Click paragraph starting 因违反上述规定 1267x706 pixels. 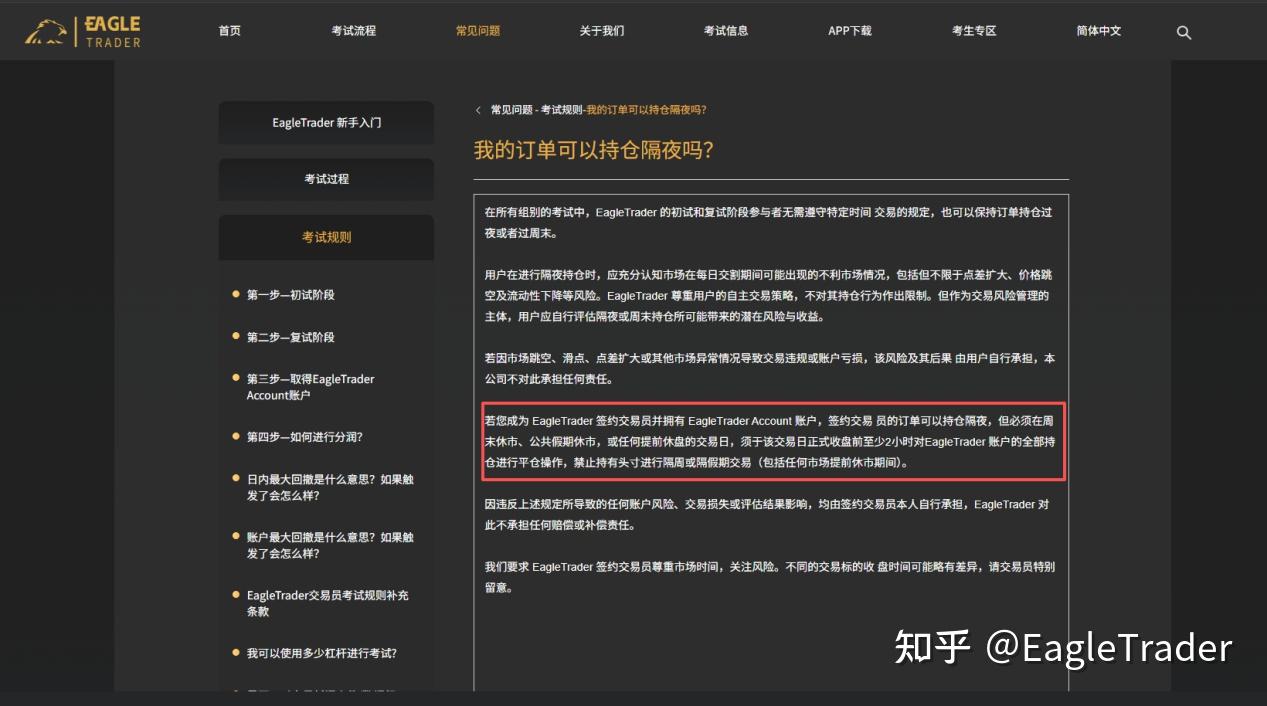click(x=768, y=515)
